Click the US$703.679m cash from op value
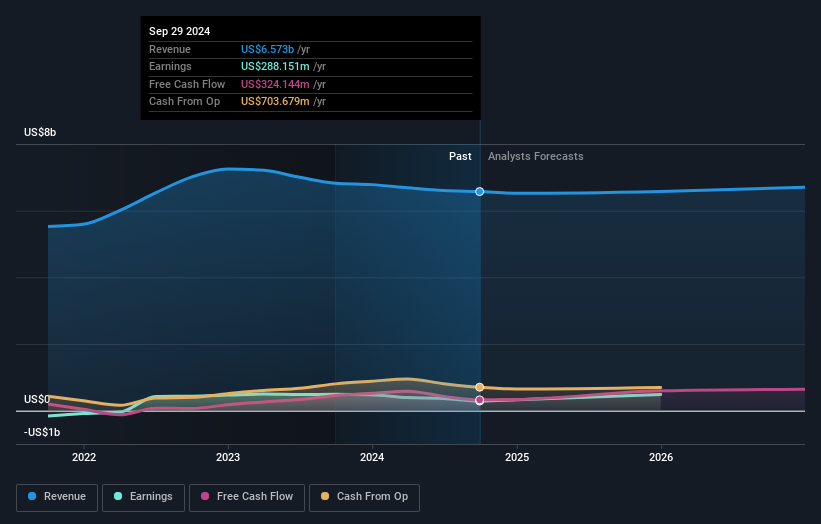Image resolution: width=821 pixels, height=524 pixels. click(275, 102)
